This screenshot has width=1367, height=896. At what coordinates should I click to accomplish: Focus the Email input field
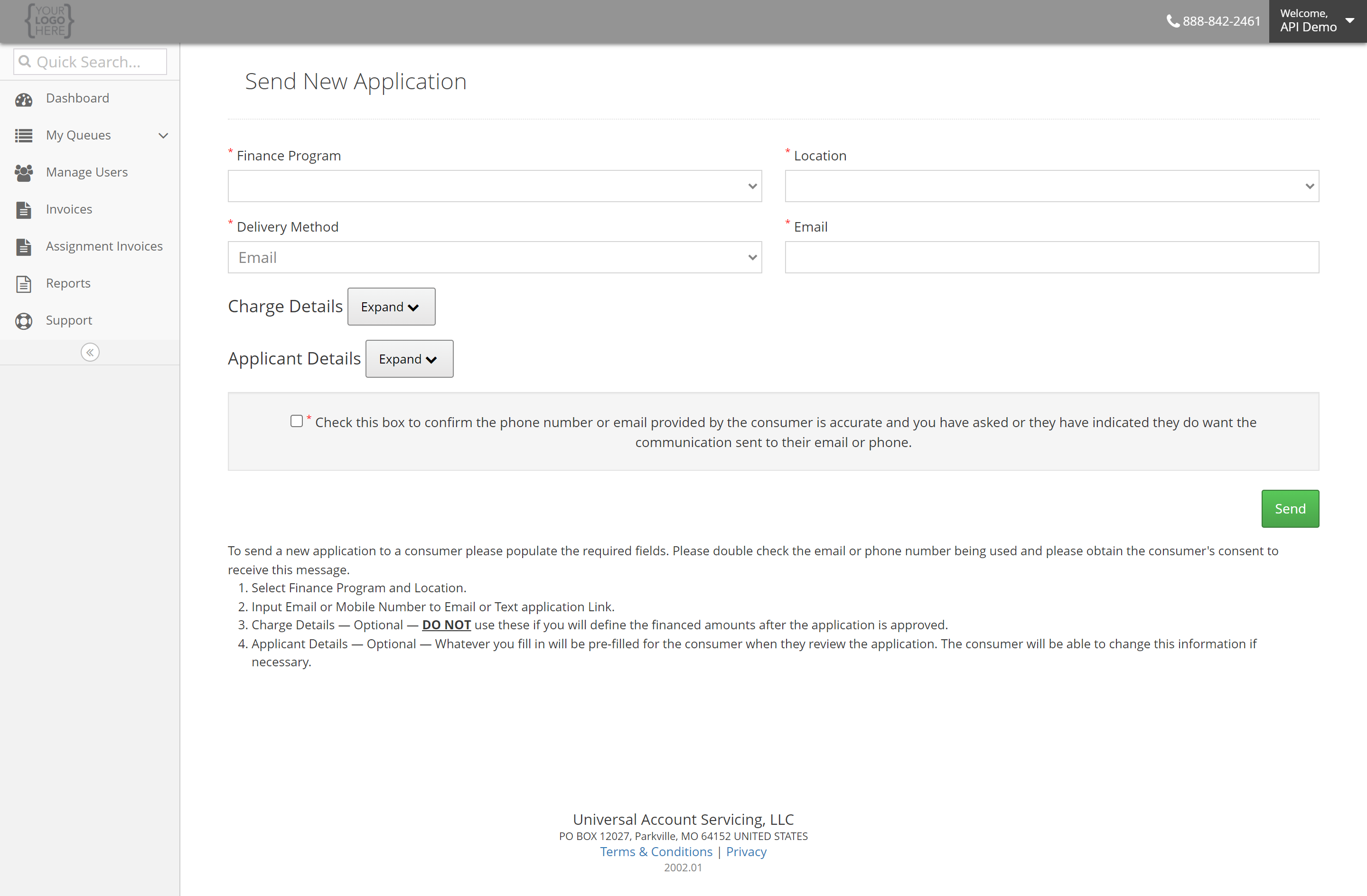pyautogui.click(x=1052, y=257)
